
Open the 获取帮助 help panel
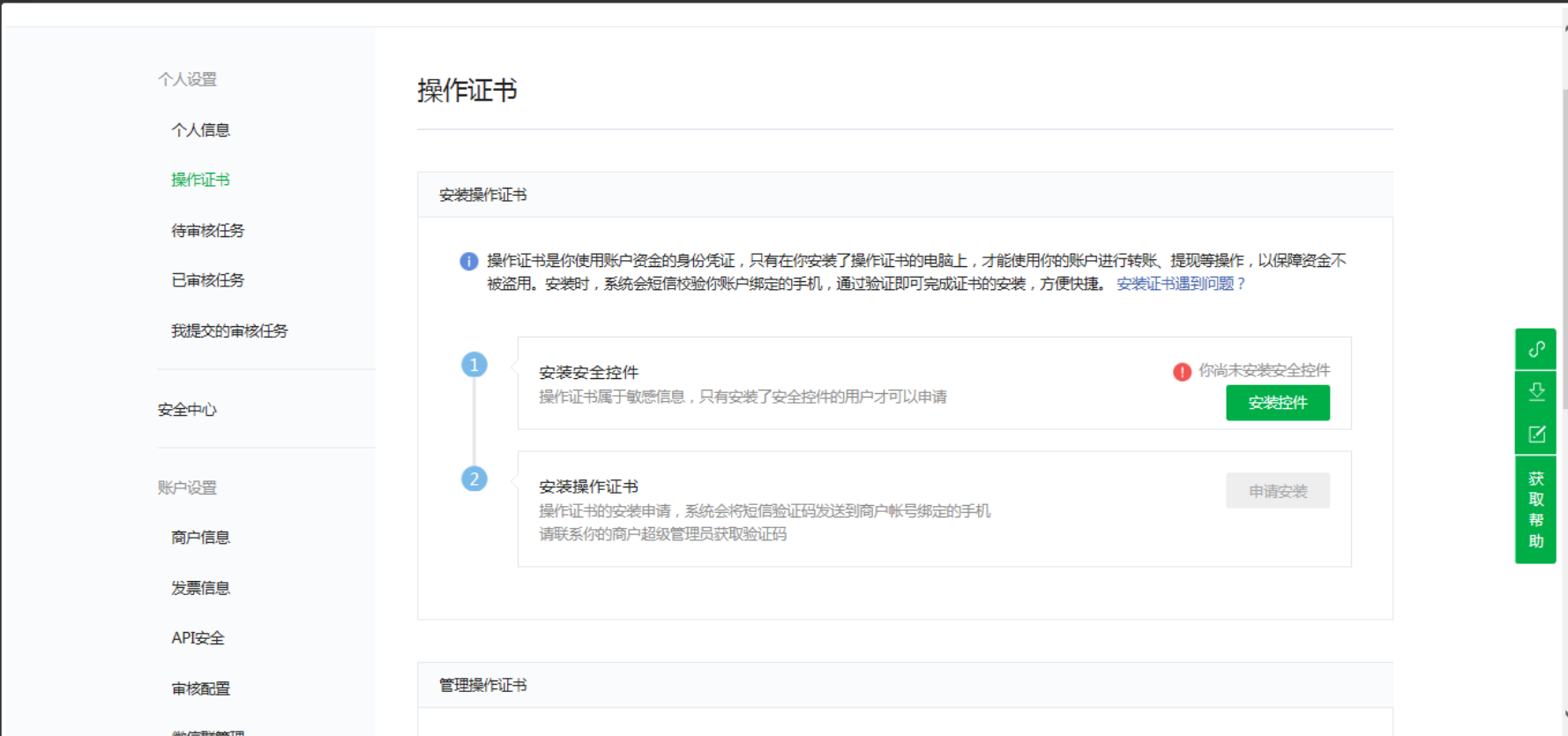click(1535, 509)
